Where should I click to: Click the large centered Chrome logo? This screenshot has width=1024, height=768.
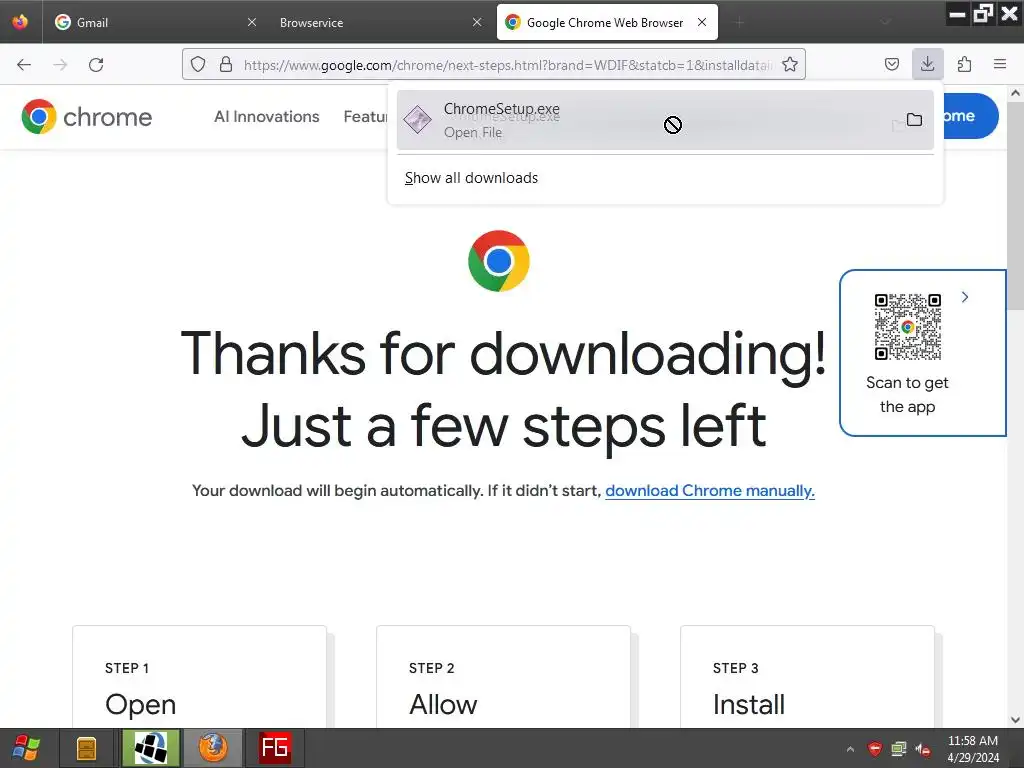499,261
